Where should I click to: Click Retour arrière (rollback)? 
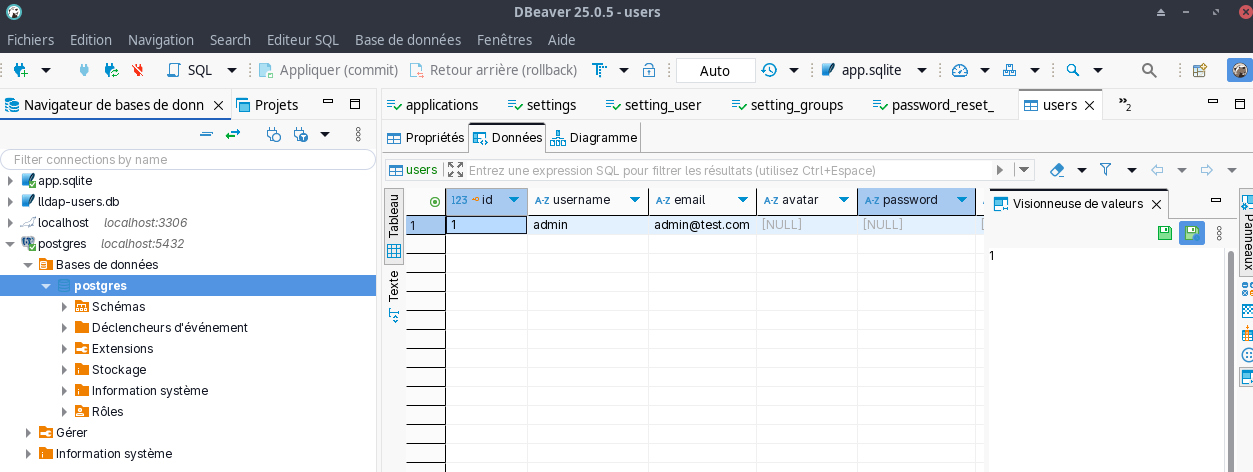pos(493,70)
